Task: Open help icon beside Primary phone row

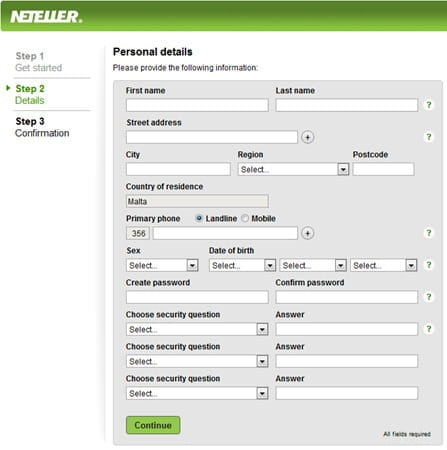Action: [429, 233]
